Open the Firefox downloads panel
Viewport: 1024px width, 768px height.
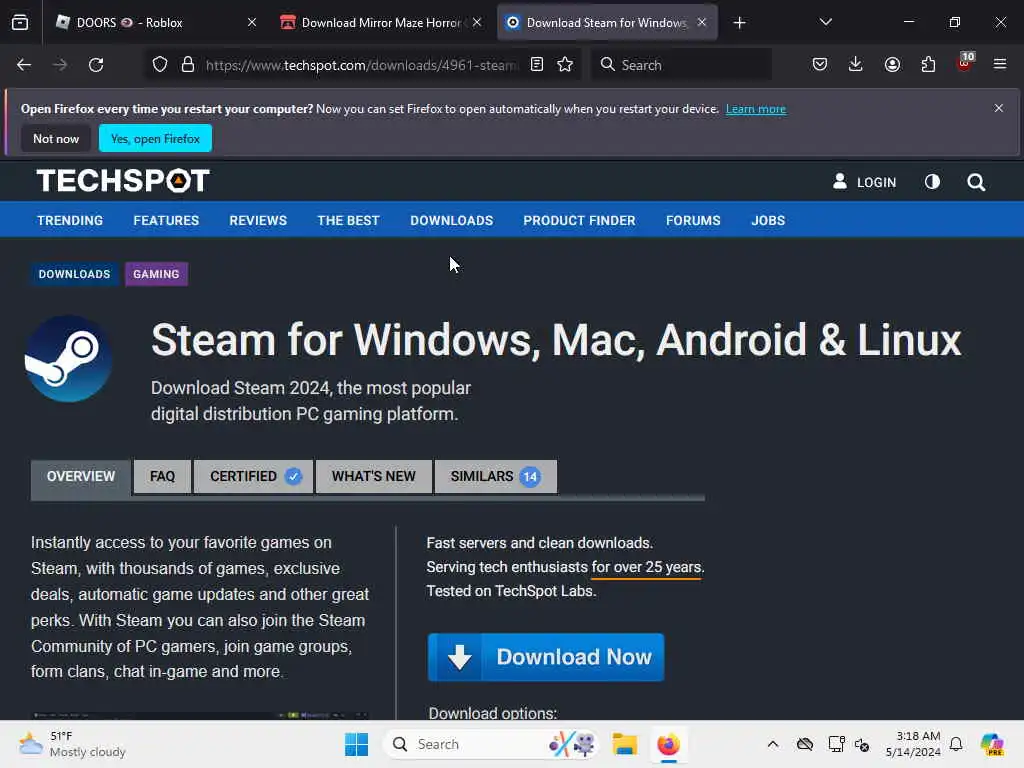pyautogui.click(x=856, y=65)
